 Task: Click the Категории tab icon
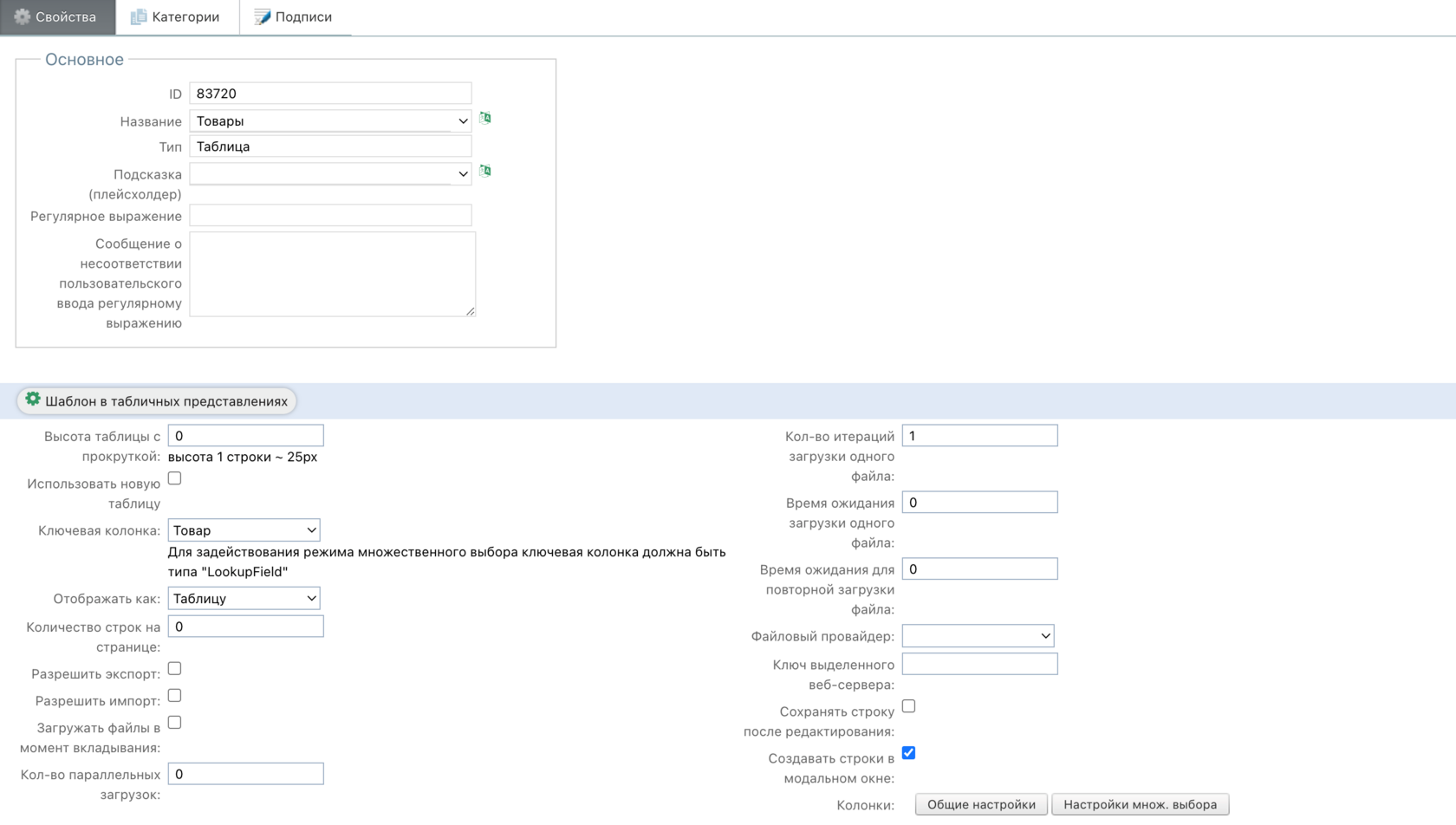click(138, 16)
